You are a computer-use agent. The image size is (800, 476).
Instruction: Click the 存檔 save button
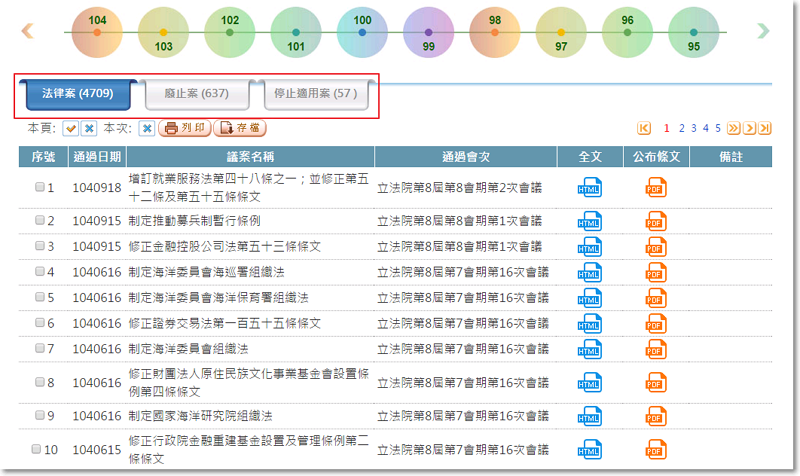pos(240,128)
